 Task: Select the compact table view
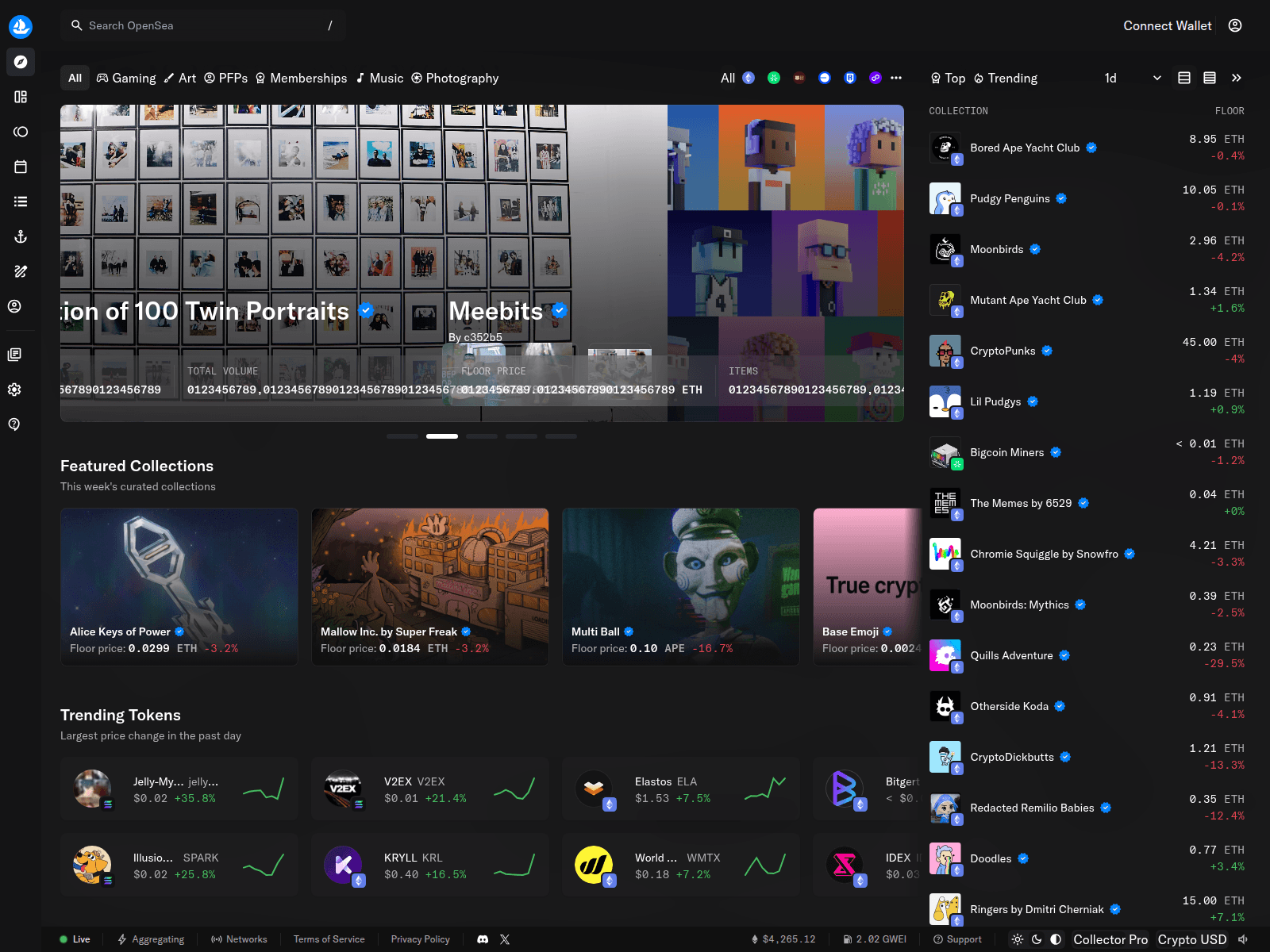[x=1184, y=78]
